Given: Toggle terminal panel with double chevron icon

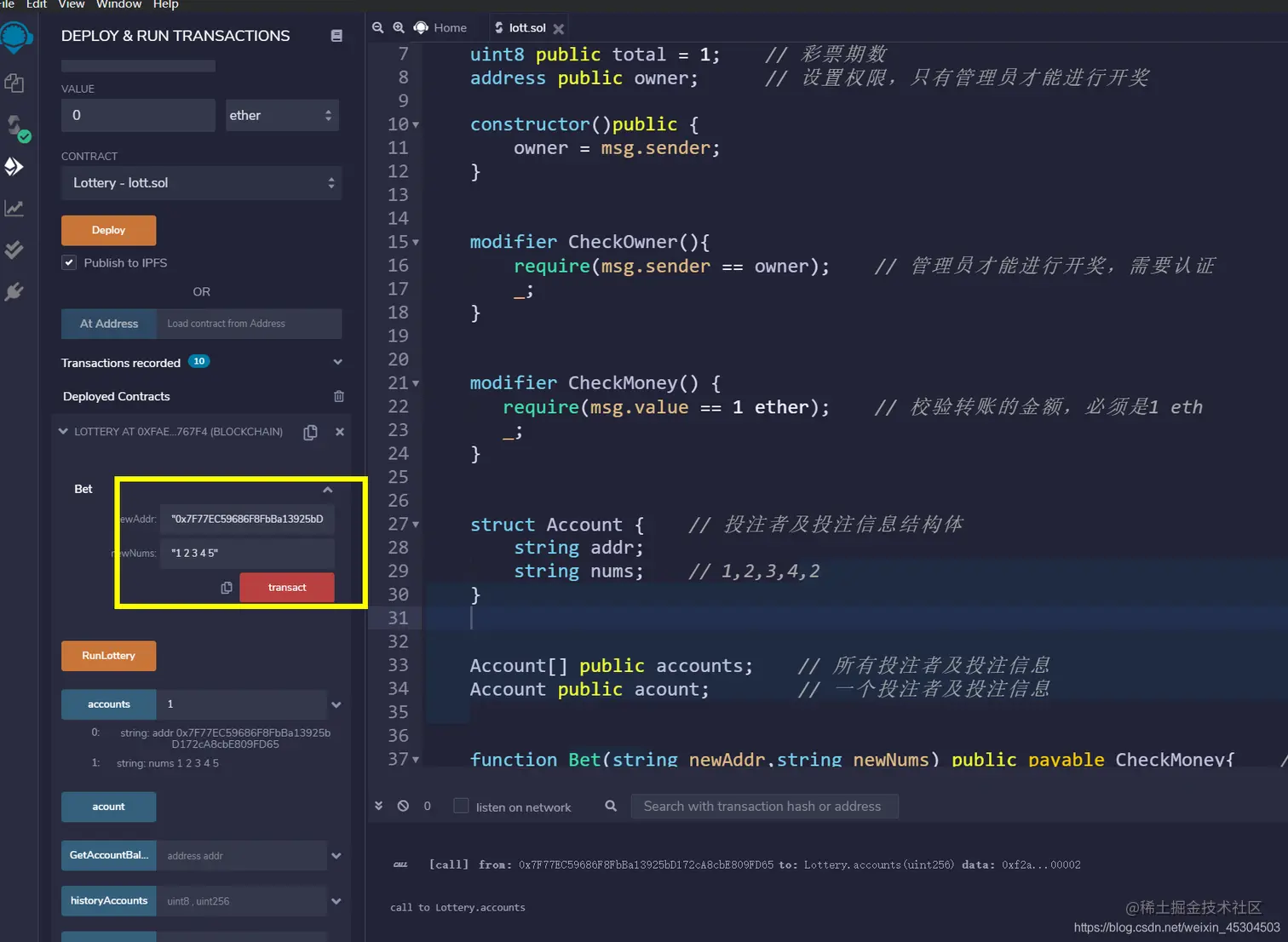Looking at the screenshot, I should (x=378, y=806).
